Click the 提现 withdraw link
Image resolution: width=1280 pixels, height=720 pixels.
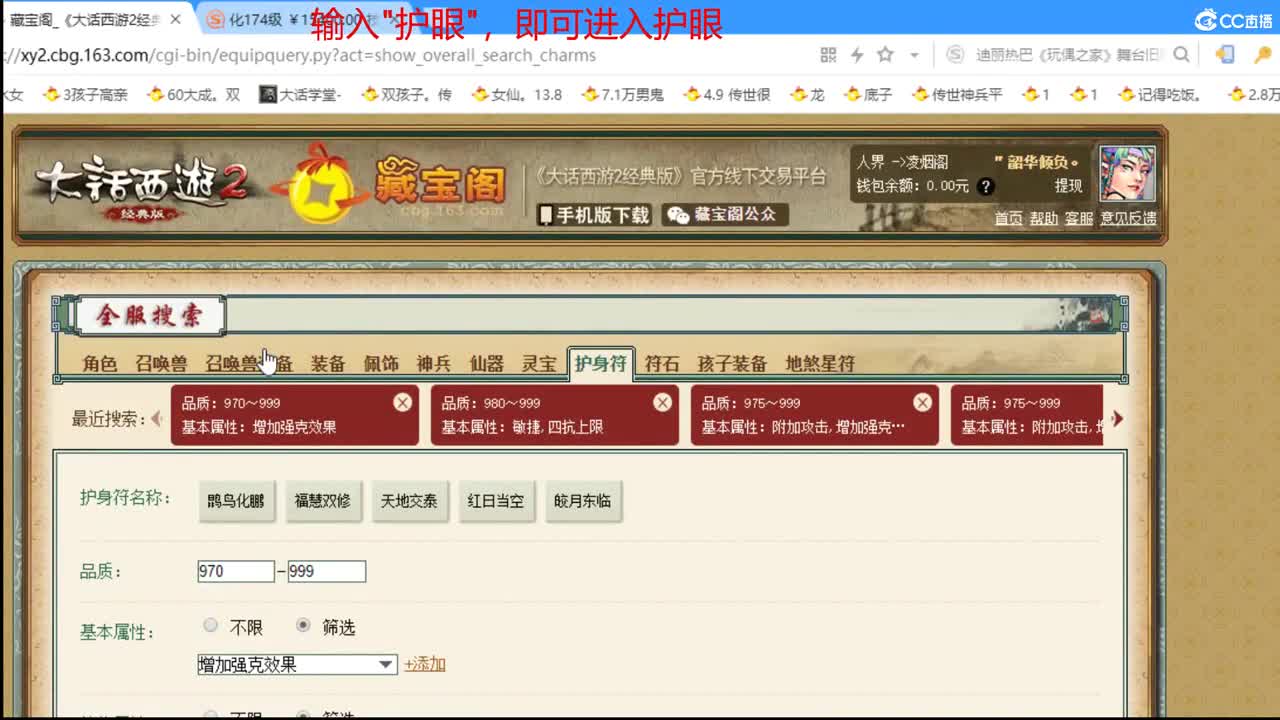point(1068,186)
